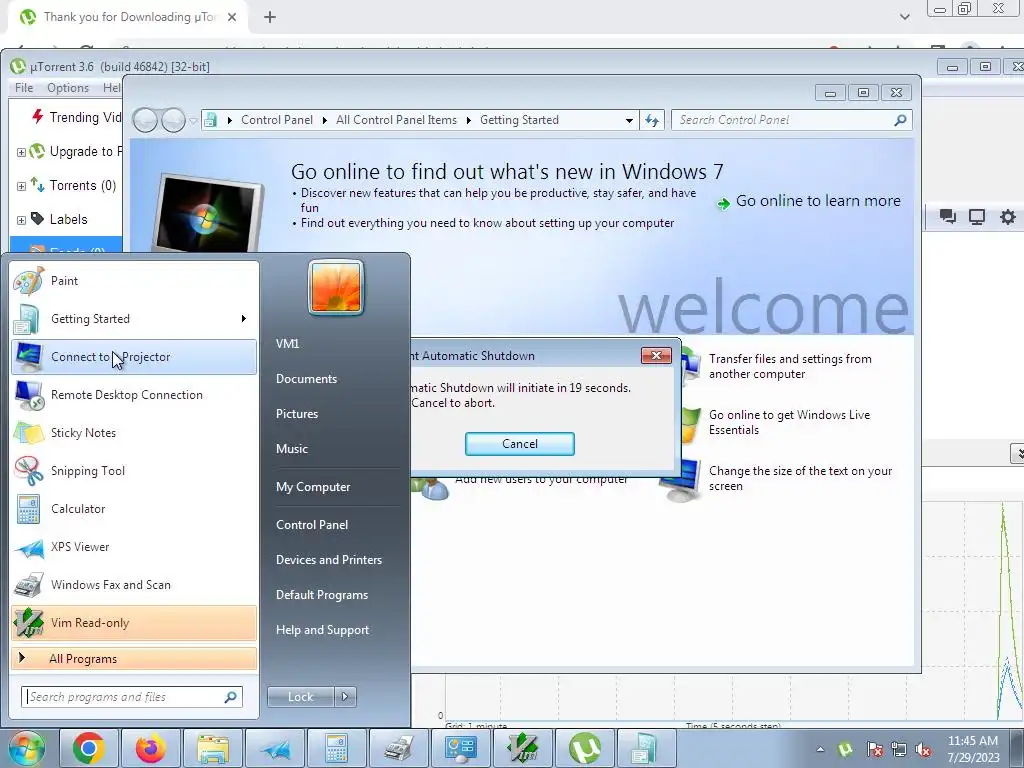Open Calculator from the Start menu list

[134, 509]
